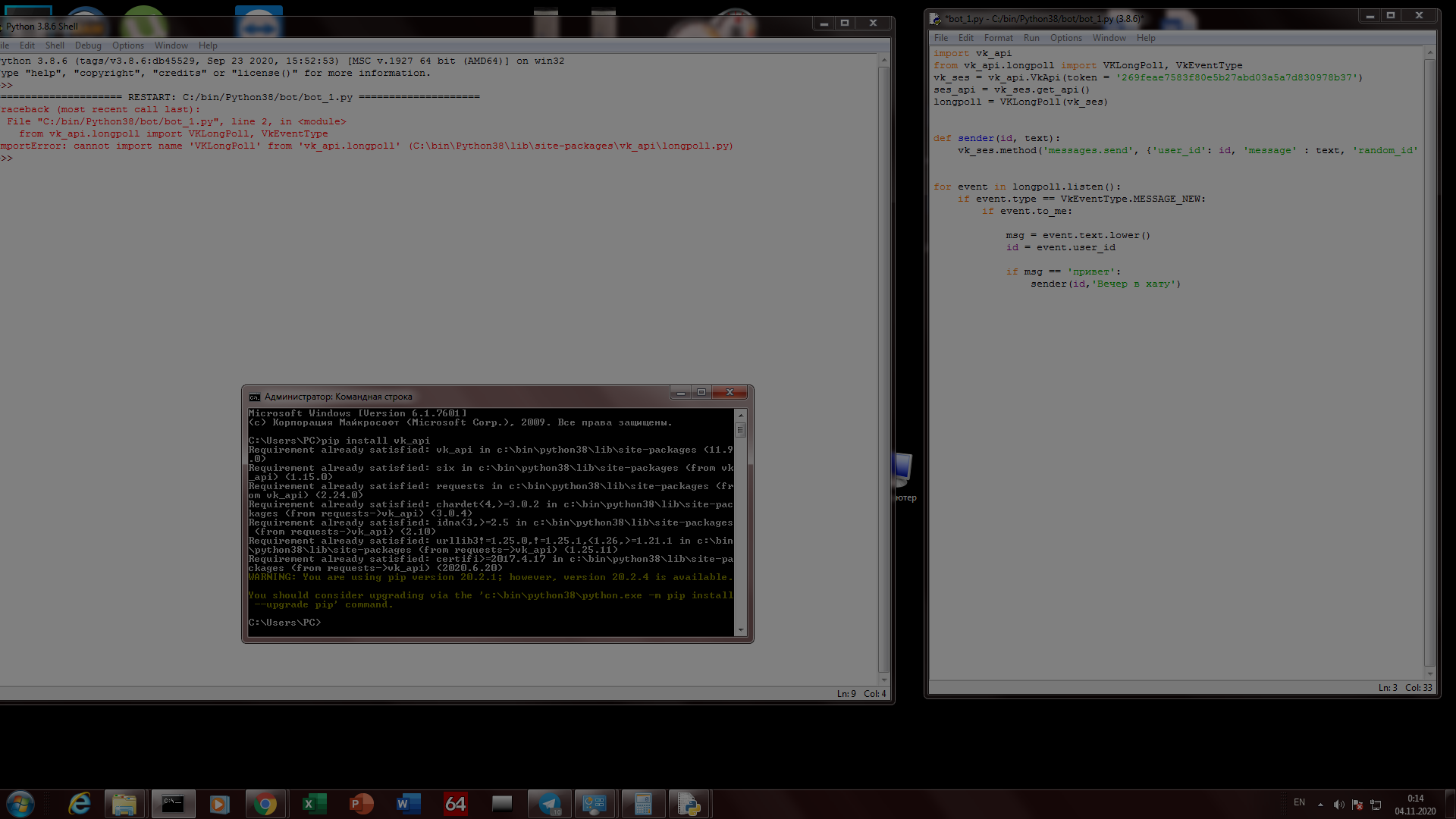
Task: Open Excel from the taskbar
Action: point(313,804)
